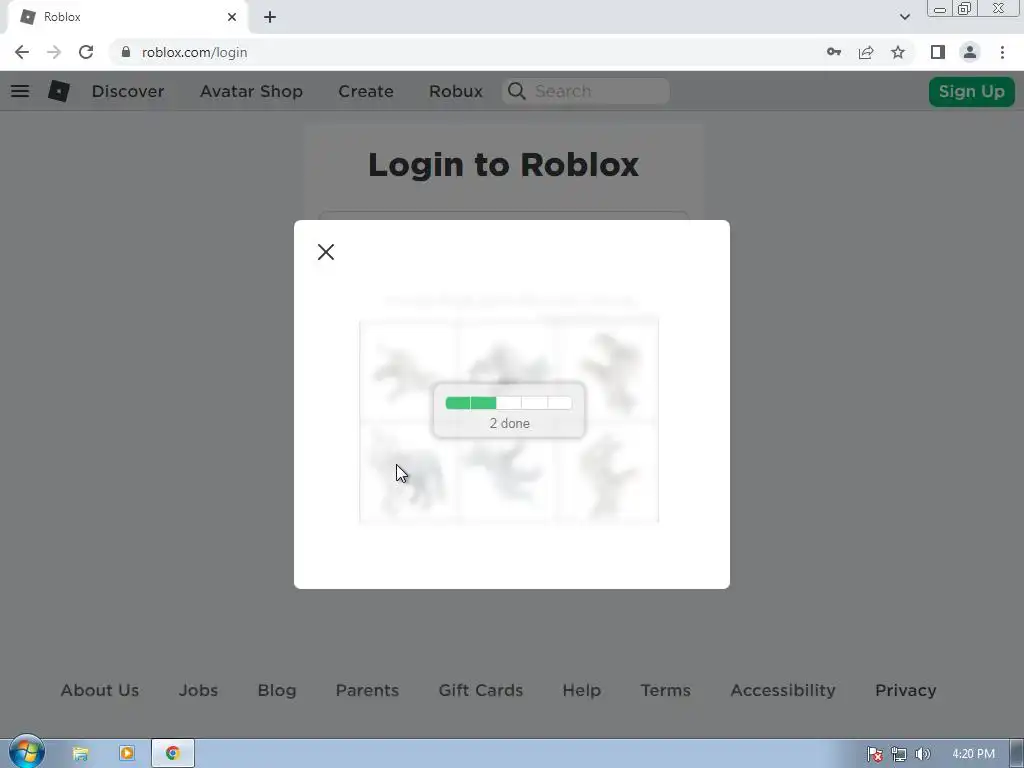Select the bottom-left captcha image

point(408,472)
